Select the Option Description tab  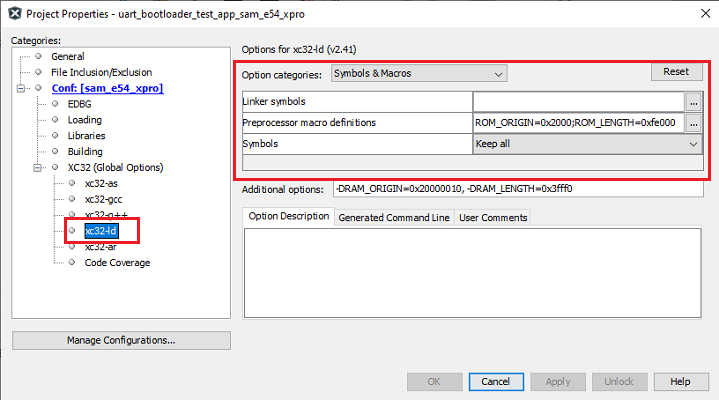coord(288,217)
